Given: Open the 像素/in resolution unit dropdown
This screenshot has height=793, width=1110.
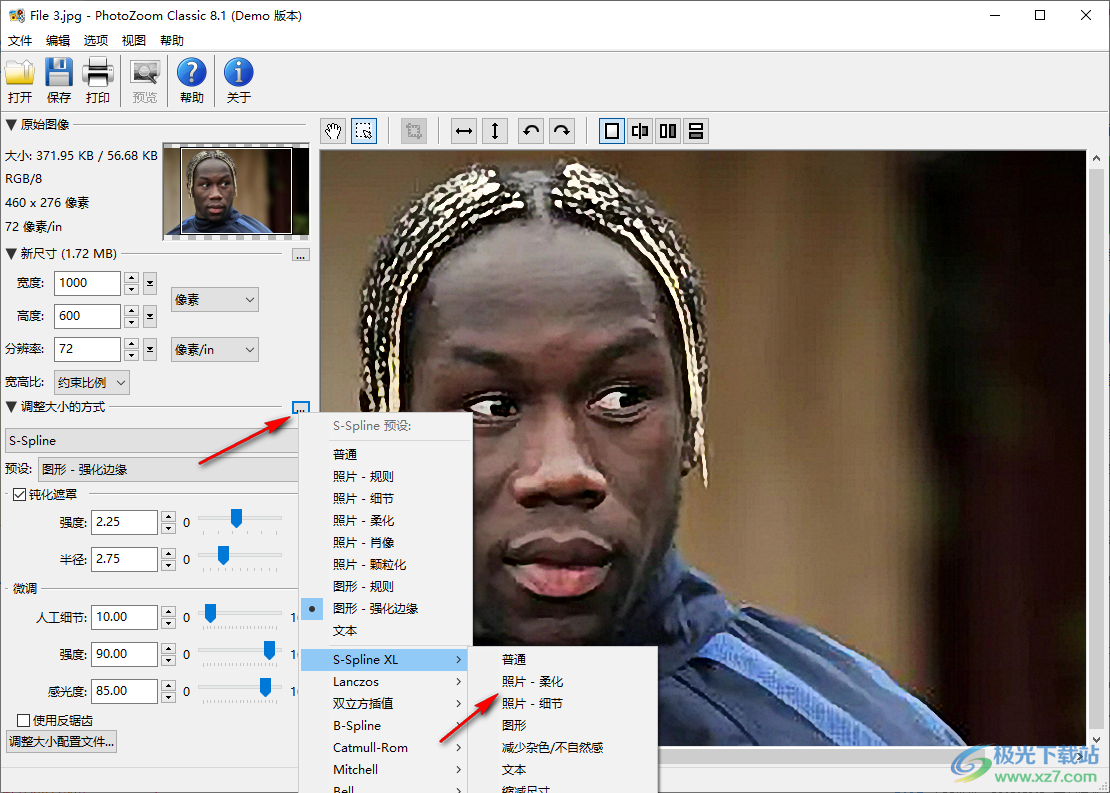Looking at the screenshot, I should click(214, 350).
